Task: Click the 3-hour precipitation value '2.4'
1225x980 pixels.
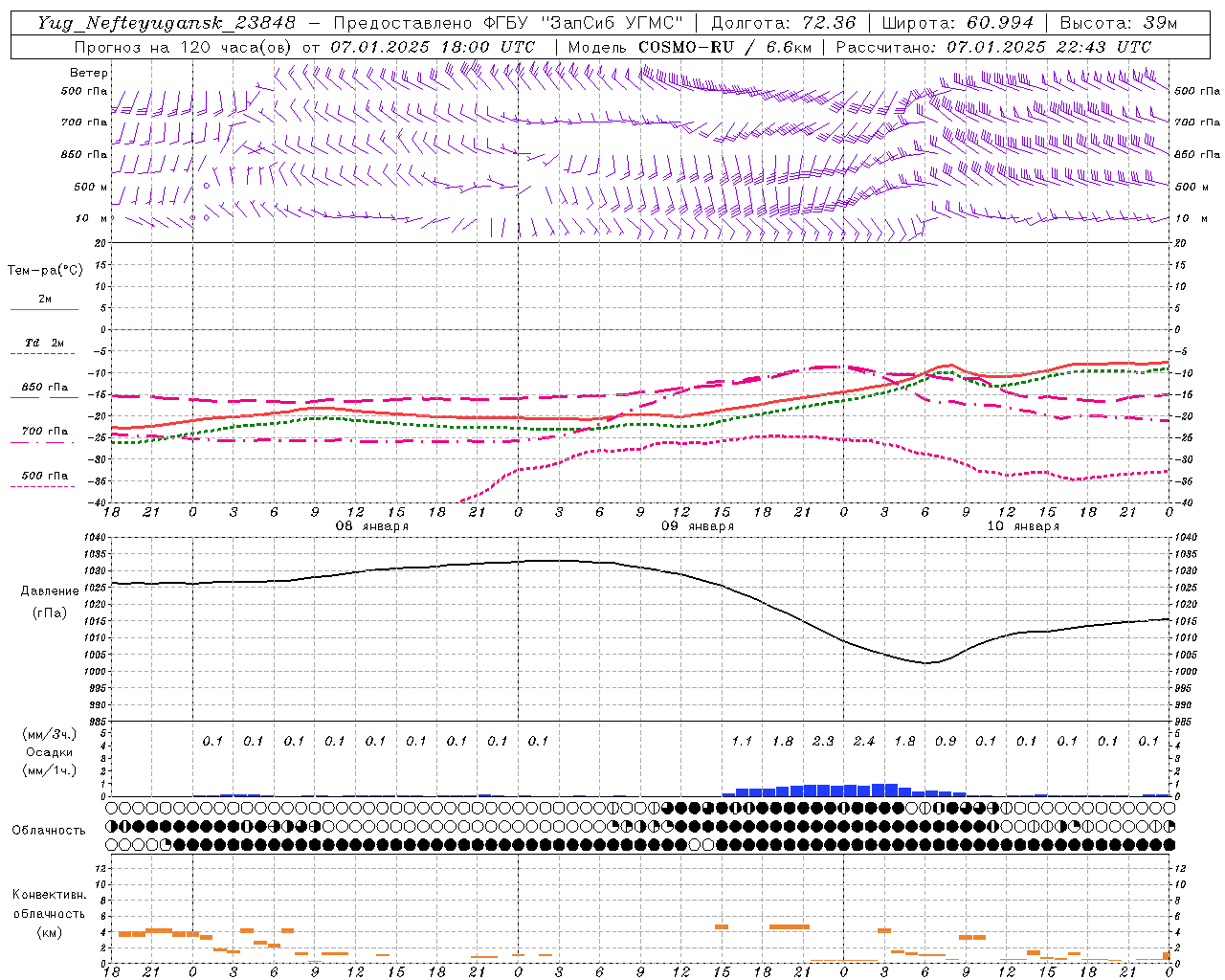Action: 864,742
